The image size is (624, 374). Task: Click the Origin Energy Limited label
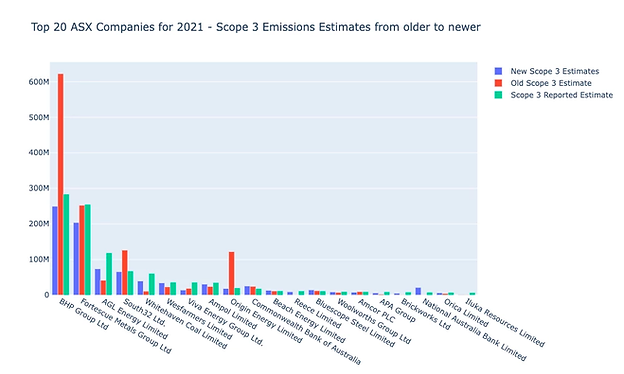[266, 321]
